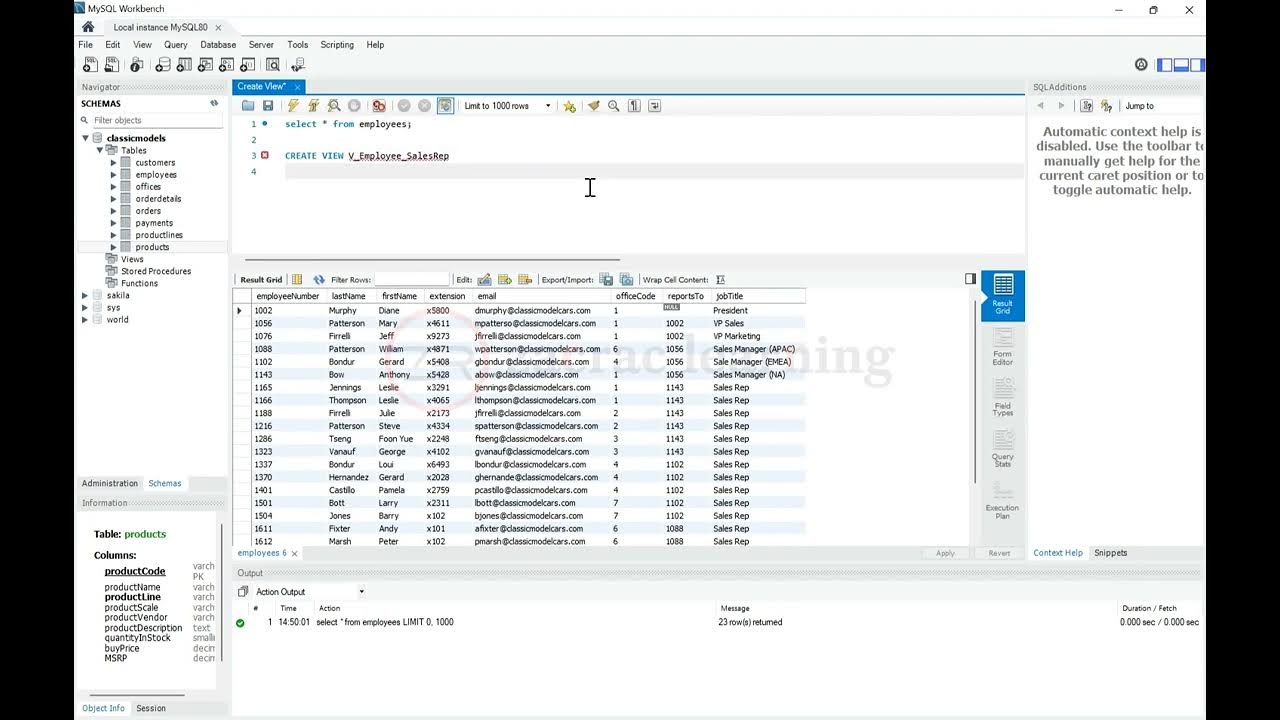Save current statement as snippet star icon
The height and width of the screenshot is (720, 1280).
click(x=569, y=106)
